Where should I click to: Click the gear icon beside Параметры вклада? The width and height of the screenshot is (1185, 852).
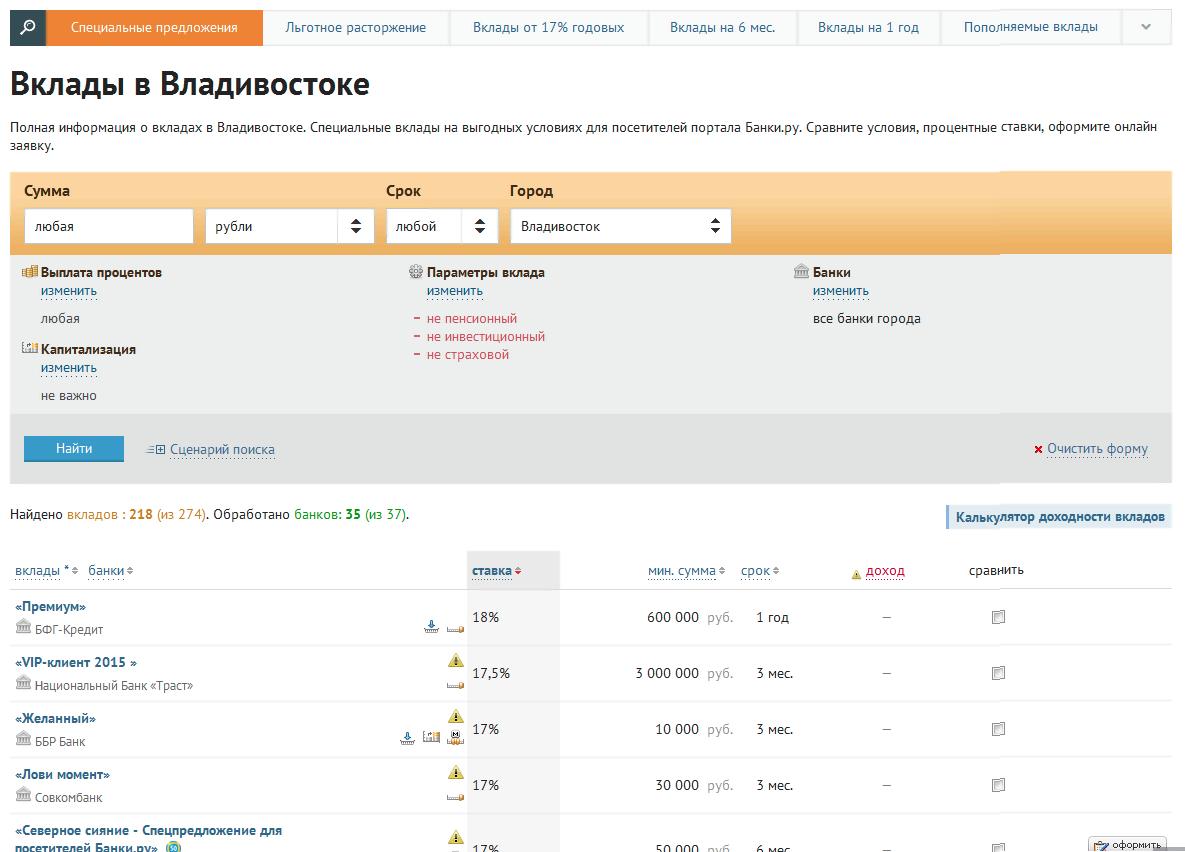tap(416, 271)
